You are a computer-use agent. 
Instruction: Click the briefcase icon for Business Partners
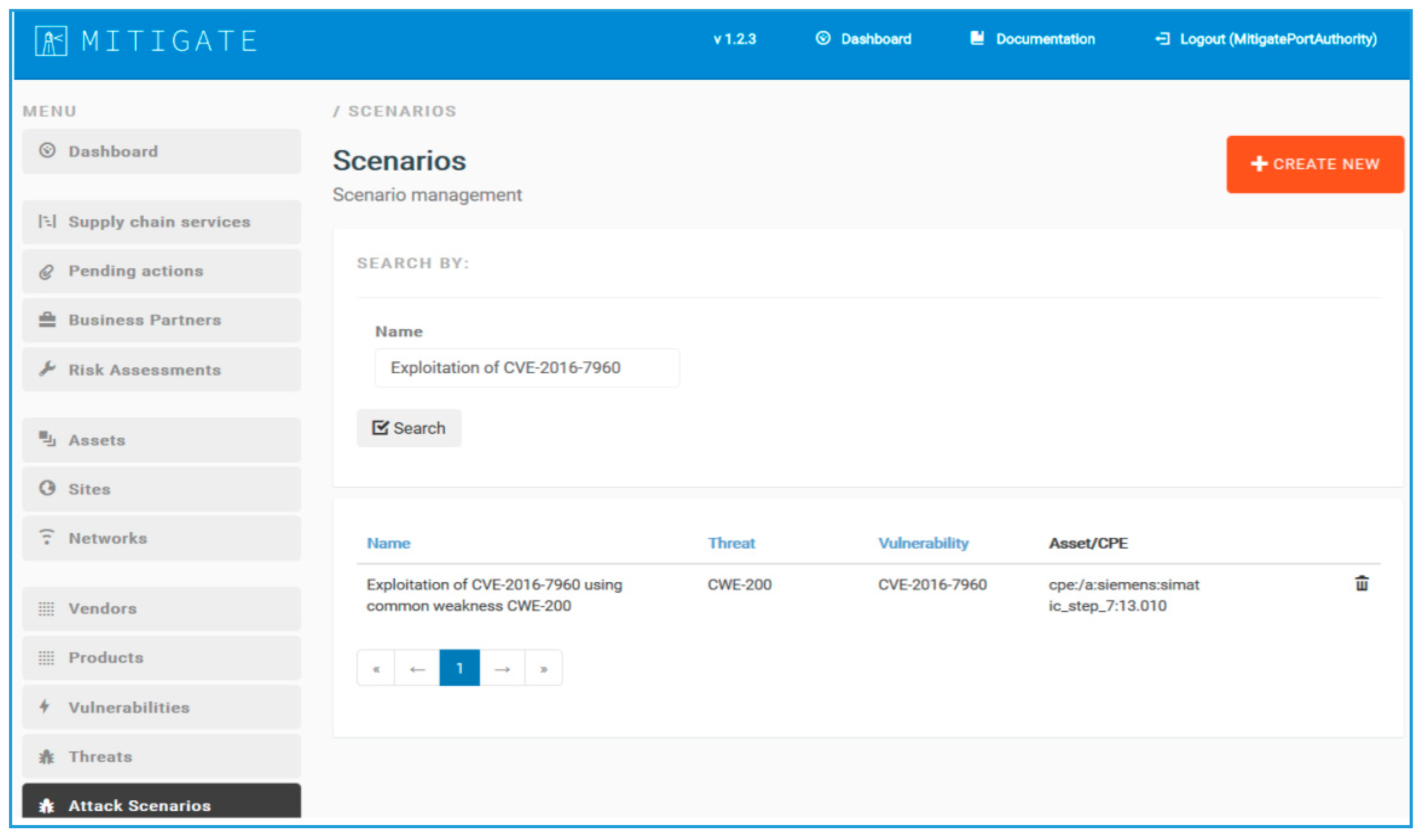click(x=47, y=320)
